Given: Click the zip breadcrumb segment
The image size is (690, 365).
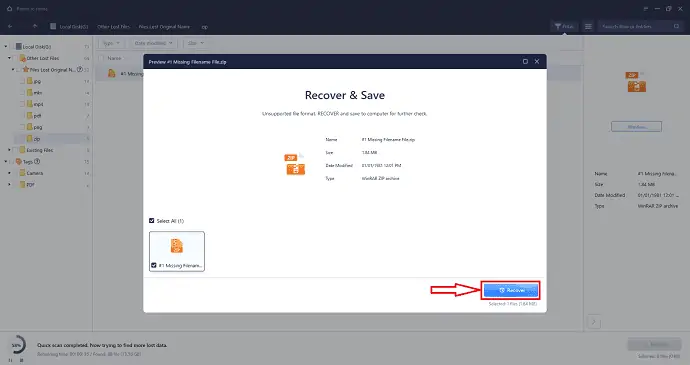Looking at the screenshot, I should pyautogui.click(x=205, y=27).
